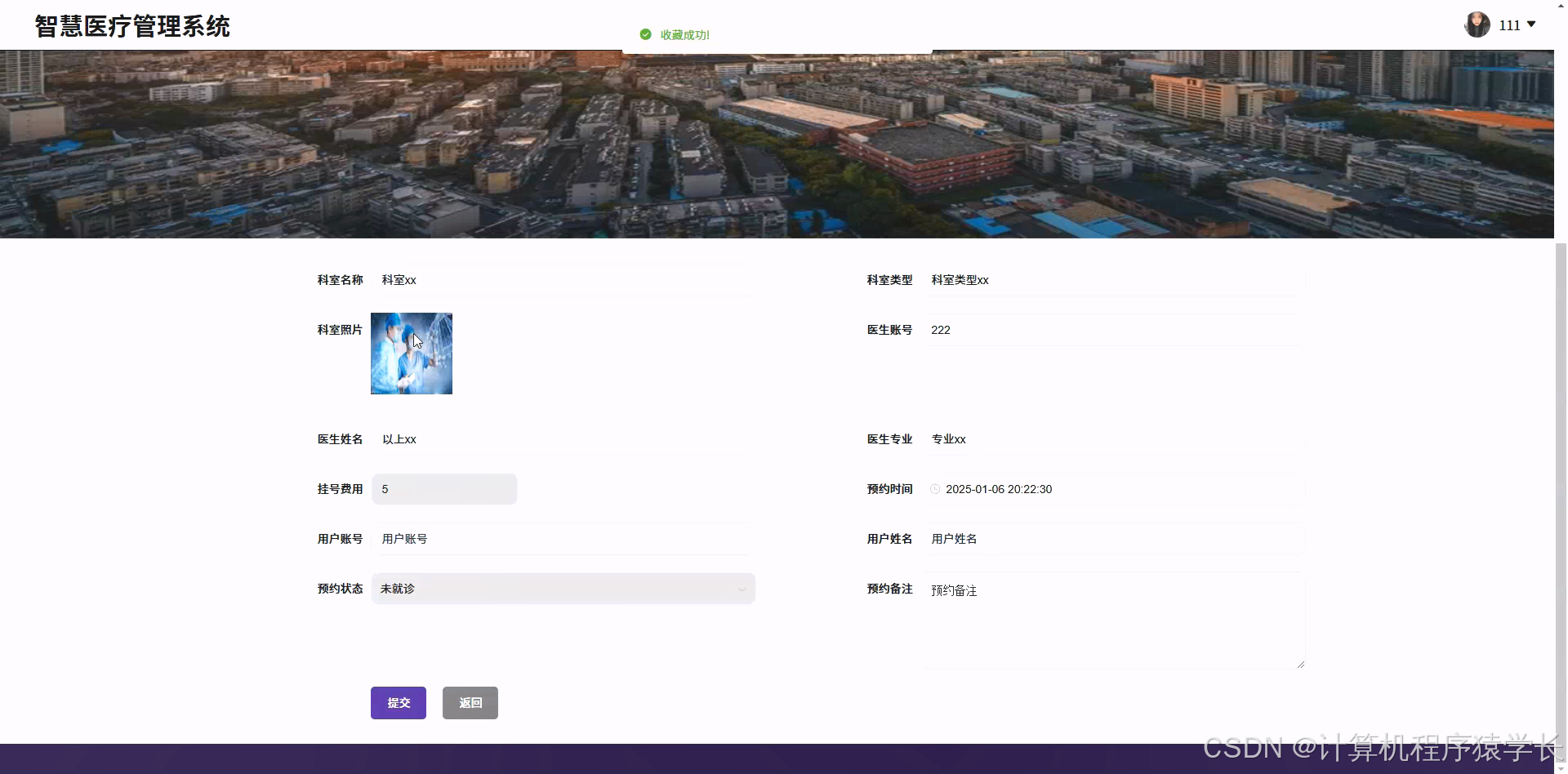Click the user avatar picture
Viewport: 1568px width, 774px height.
pos(1477,24)
